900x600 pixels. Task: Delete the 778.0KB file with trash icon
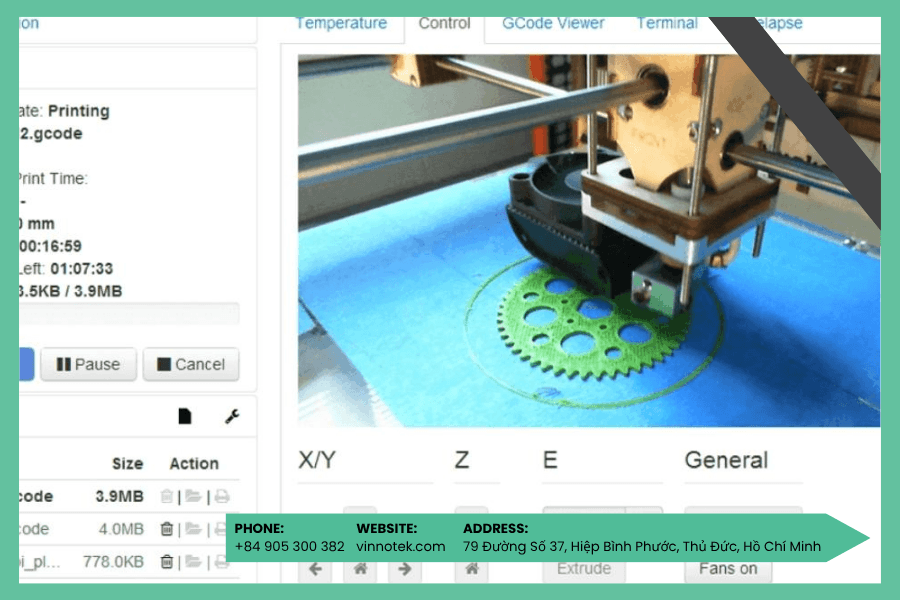(166, 562)
